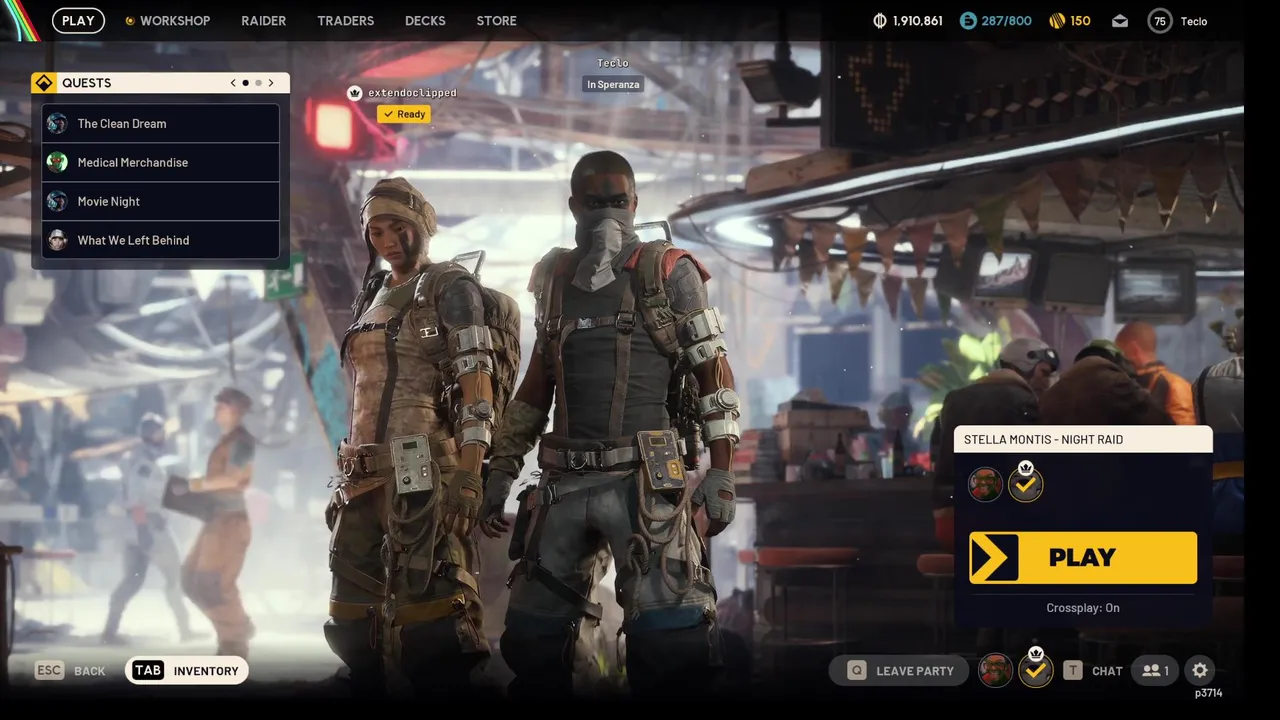Click the ready checkmark avatar in raid panel
Image resolution: width=1280 pixels, height=720 pixels.
tap(1025, 485)
